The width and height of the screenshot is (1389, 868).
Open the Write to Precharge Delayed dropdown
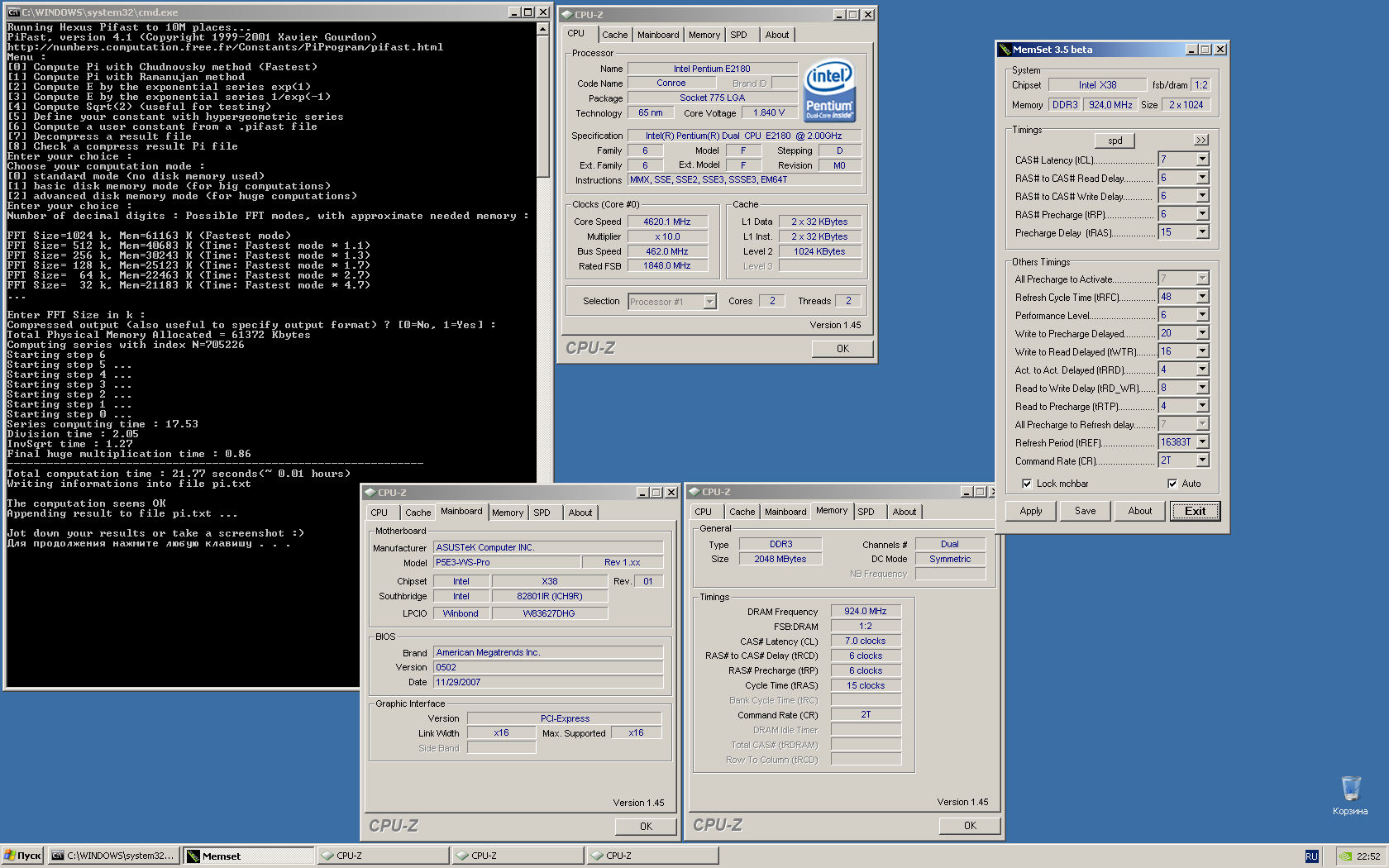click(1202, 333)
